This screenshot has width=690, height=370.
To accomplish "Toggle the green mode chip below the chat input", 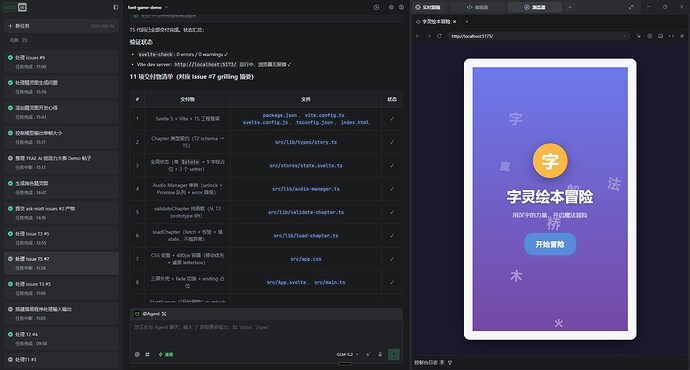I will click(x=166, y=354).
